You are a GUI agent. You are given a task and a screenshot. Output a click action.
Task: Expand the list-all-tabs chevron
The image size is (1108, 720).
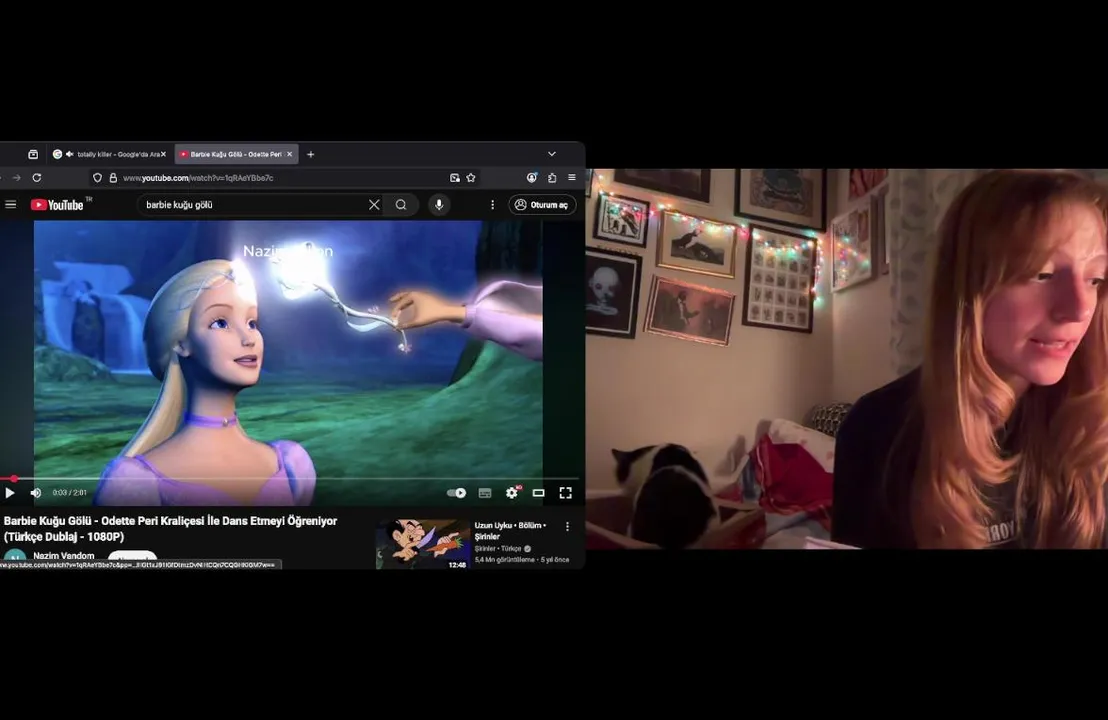pyautogui.click(x=552, y=154)
